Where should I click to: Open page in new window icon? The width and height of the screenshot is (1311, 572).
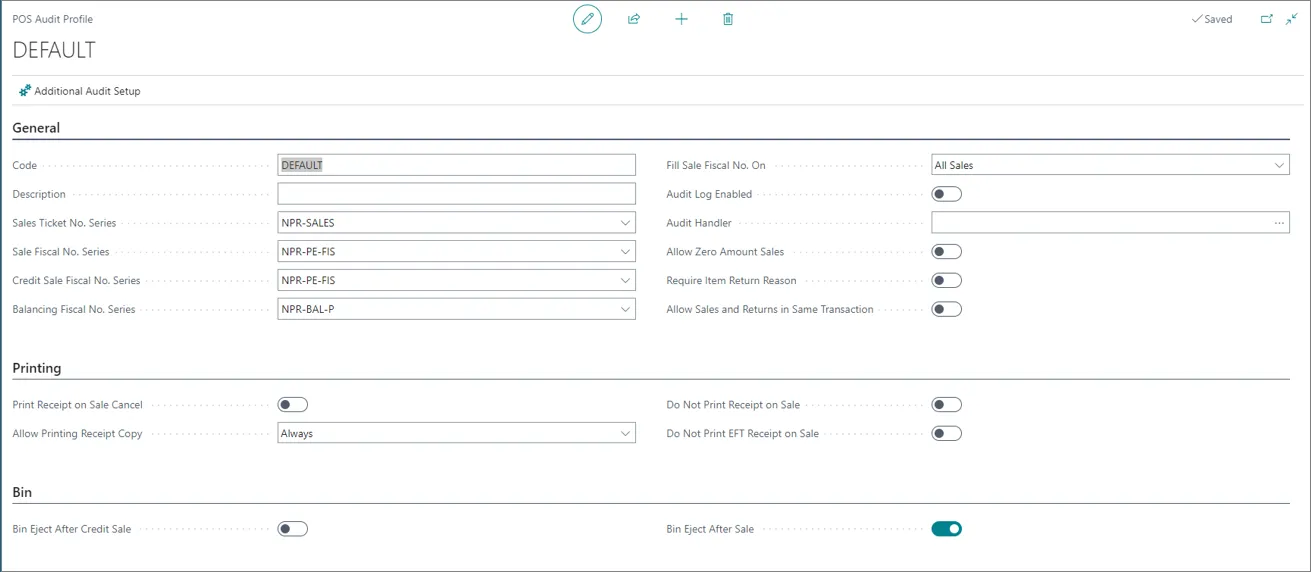point(1266,19)
